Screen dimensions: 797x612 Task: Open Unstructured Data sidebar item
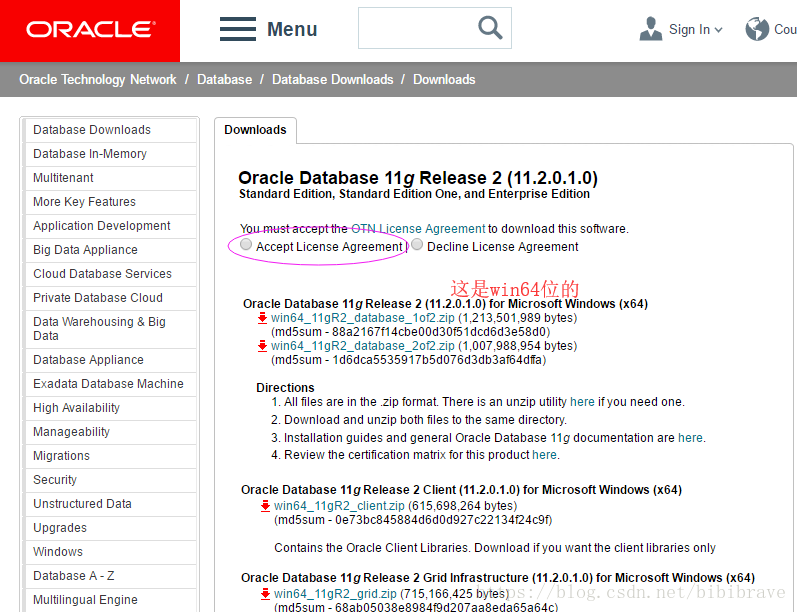point(110,504)
